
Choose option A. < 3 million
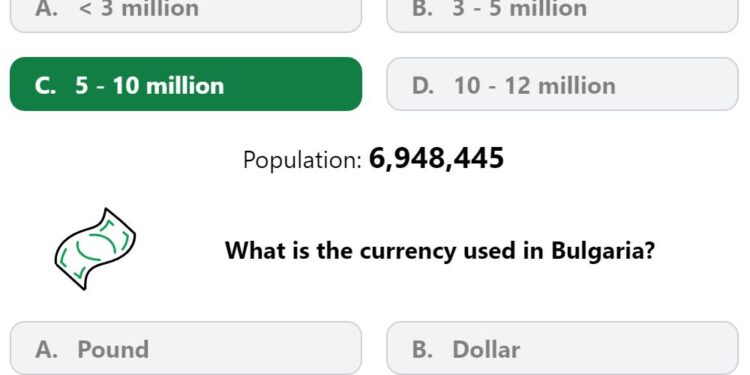tap(186, 14)
